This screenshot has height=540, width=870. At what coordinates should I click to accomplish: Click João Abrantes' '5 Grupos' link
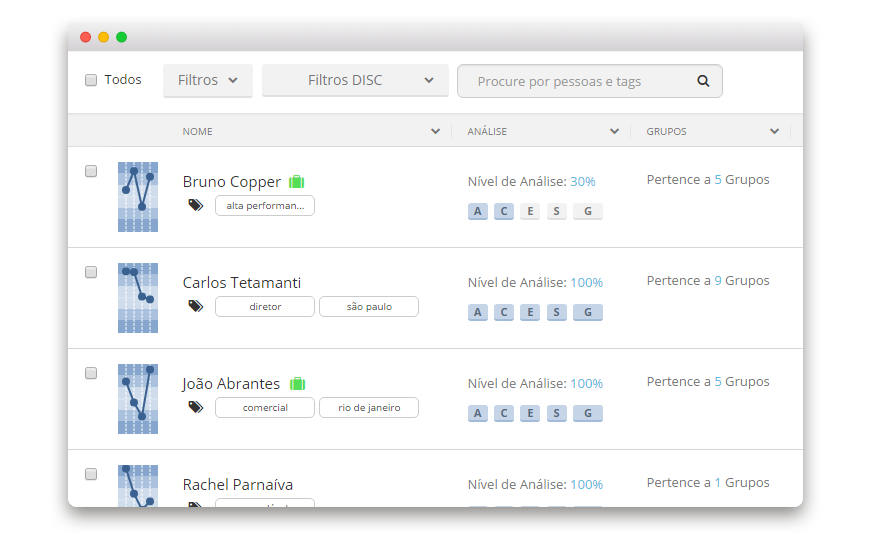742,382
